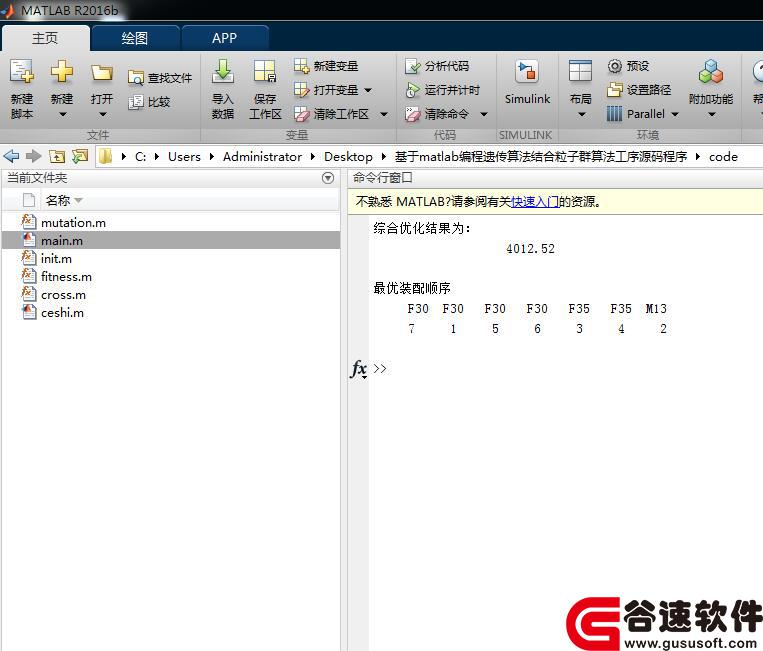Click Administrator in the address path
The width and height of the screenshot is (763, 651).
click(262, 157)
